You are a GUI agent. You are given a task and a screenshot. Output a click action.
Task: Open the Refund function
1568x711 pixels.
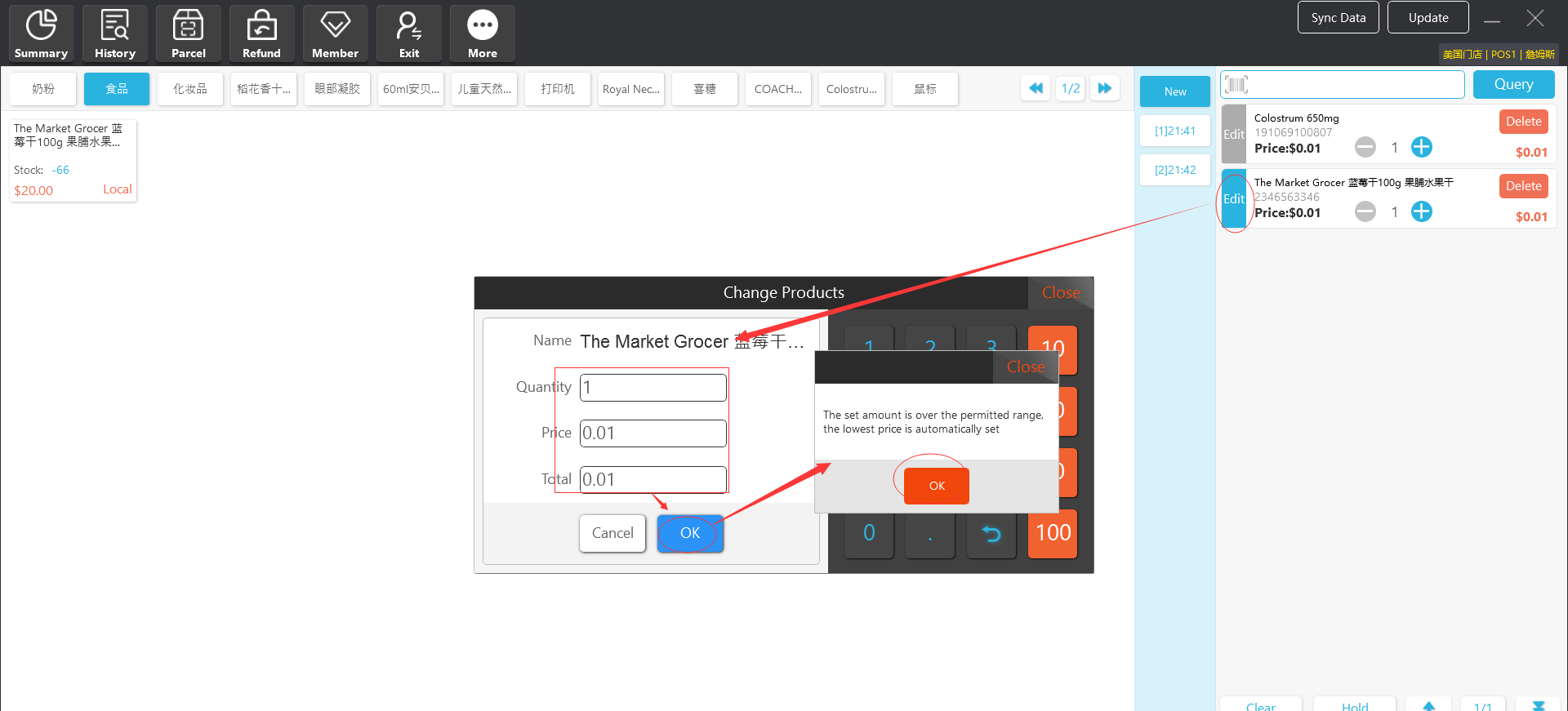pos(261,33)
